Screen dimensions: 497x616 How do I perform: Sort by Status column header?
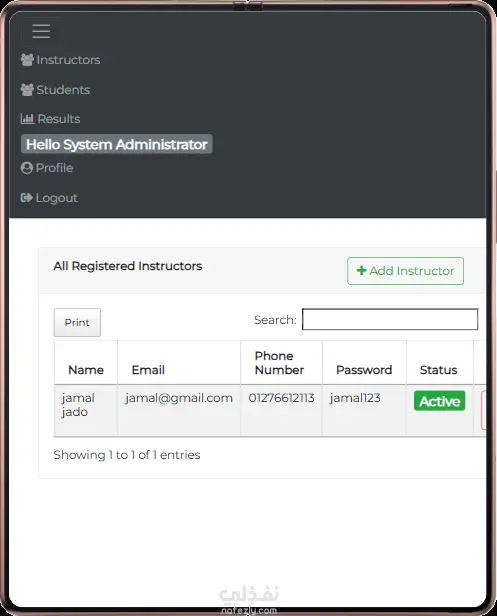click(440, 363)
